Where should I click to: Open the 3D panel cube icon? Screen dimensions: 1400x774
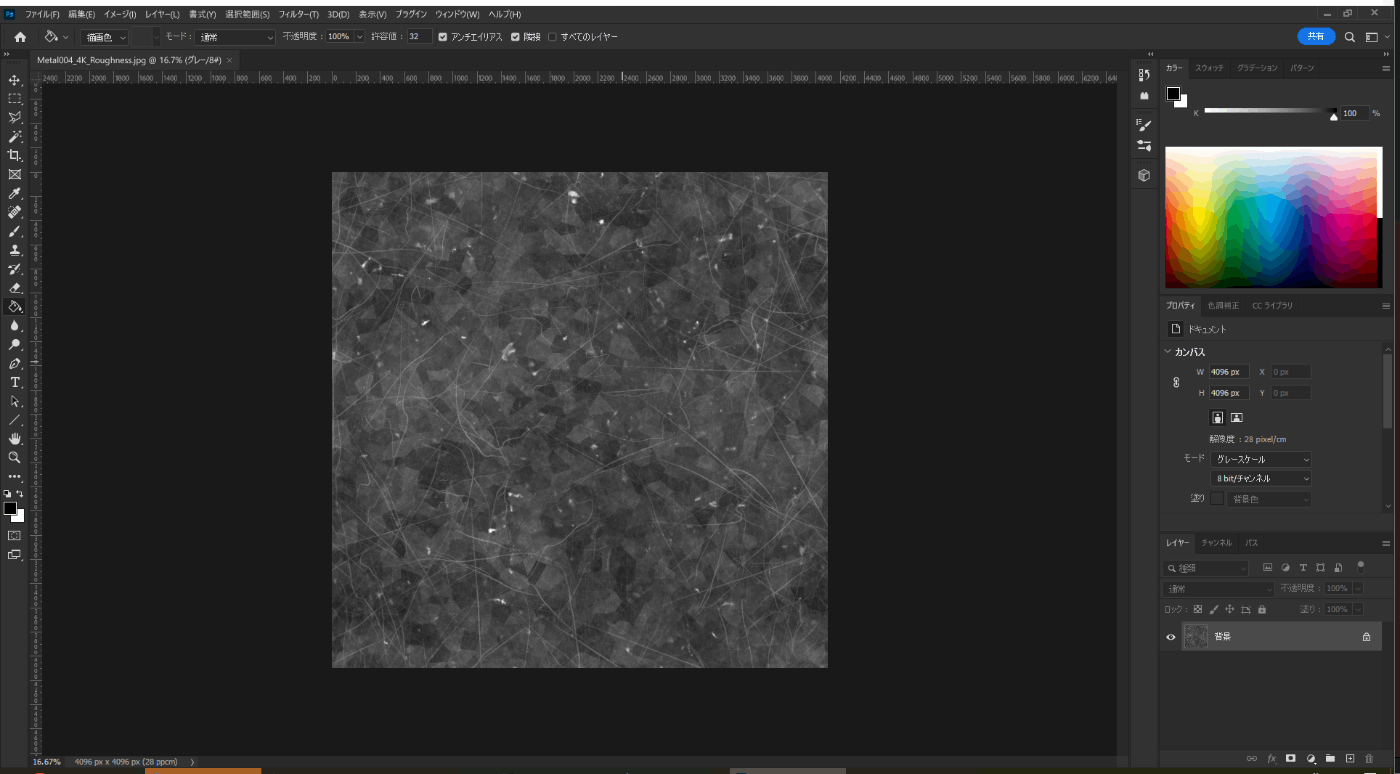[x=1144, y=175]
